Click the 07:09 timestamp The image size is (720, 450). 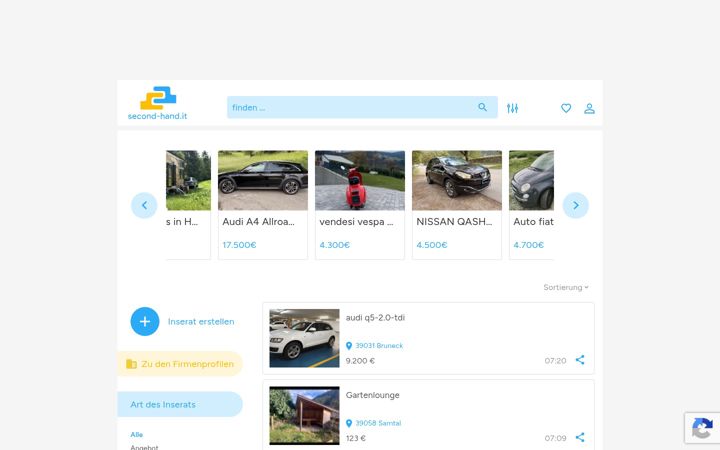click(555, 439)
